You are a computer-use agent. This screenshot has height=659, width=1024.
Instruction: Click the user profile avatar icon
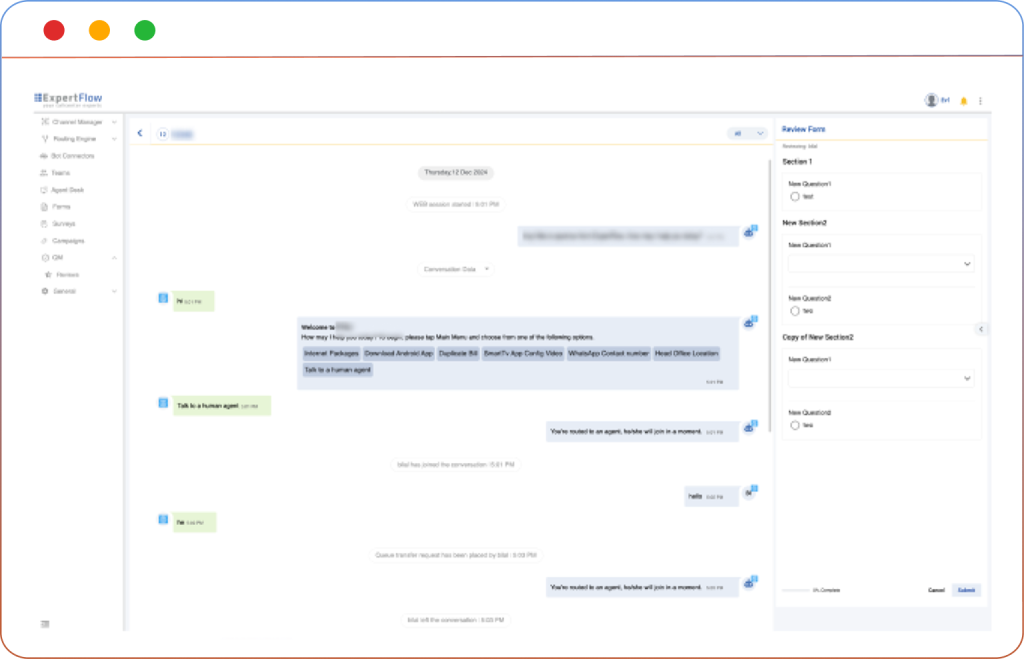(931, 100)
